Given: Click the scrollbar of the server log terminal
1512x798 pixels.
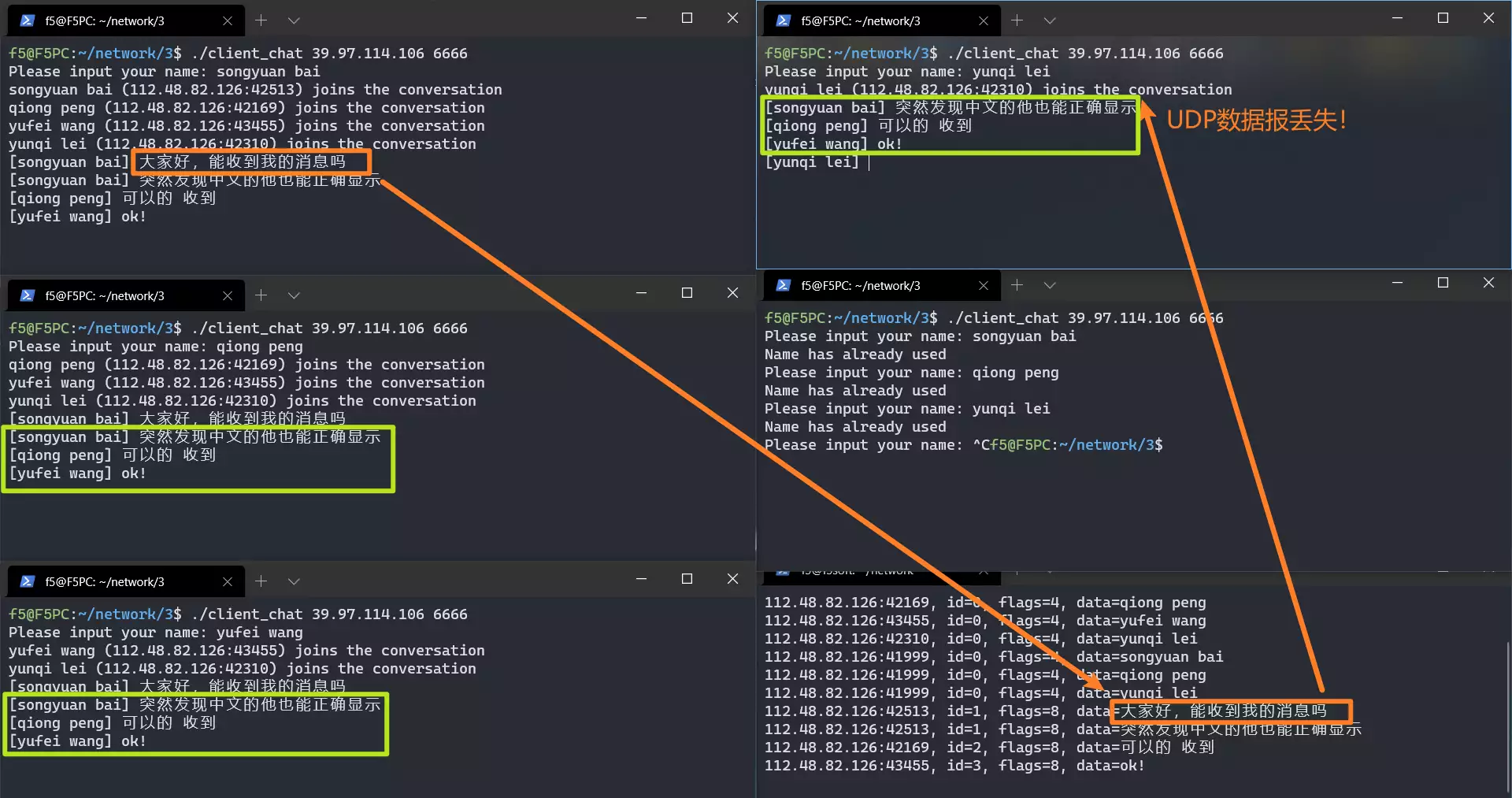Looking at the screenshot, I should (x=1506, y=717).
